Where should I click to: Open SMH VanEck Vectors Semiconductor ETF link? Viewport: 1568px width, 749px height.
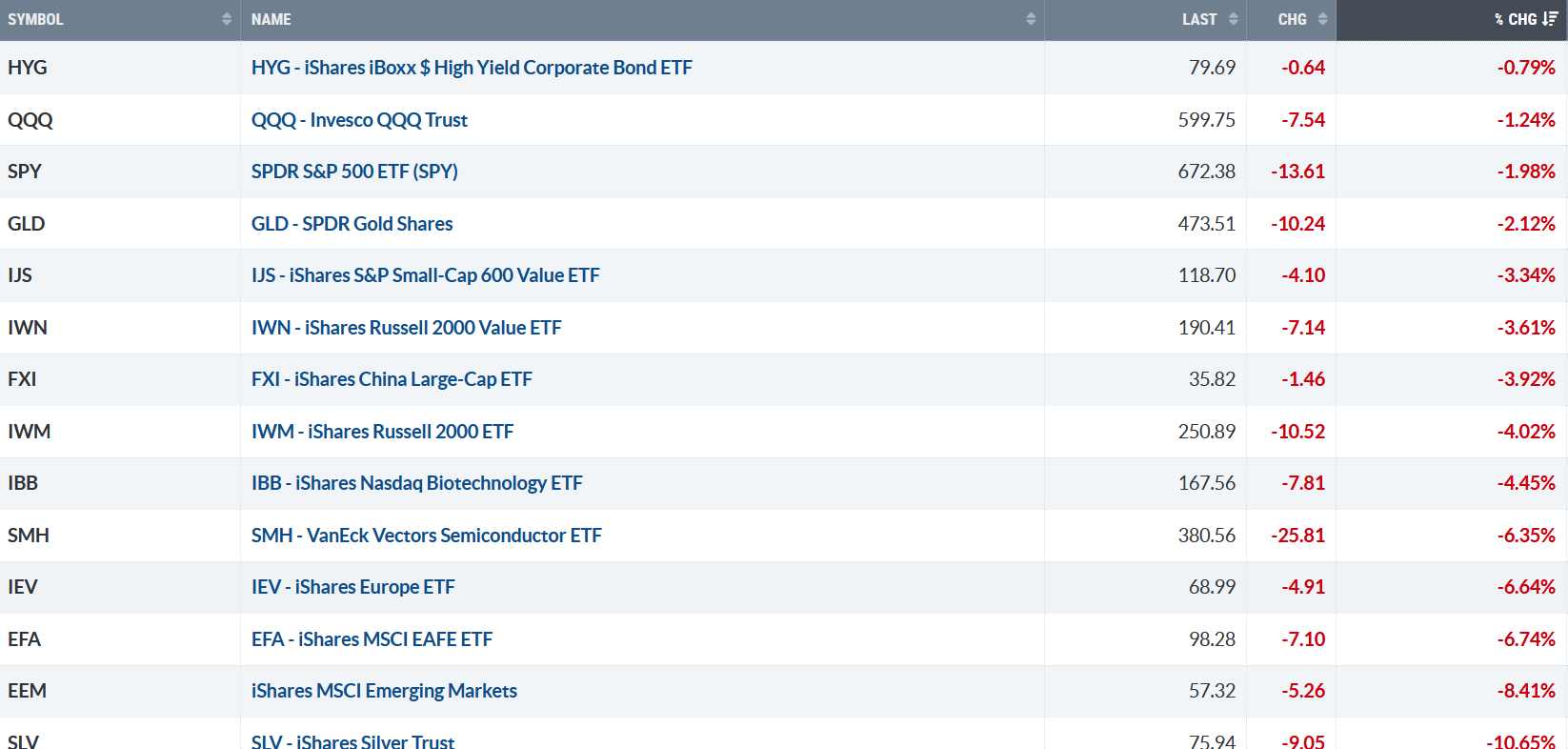pyautogui.click(x=426, y=536)
